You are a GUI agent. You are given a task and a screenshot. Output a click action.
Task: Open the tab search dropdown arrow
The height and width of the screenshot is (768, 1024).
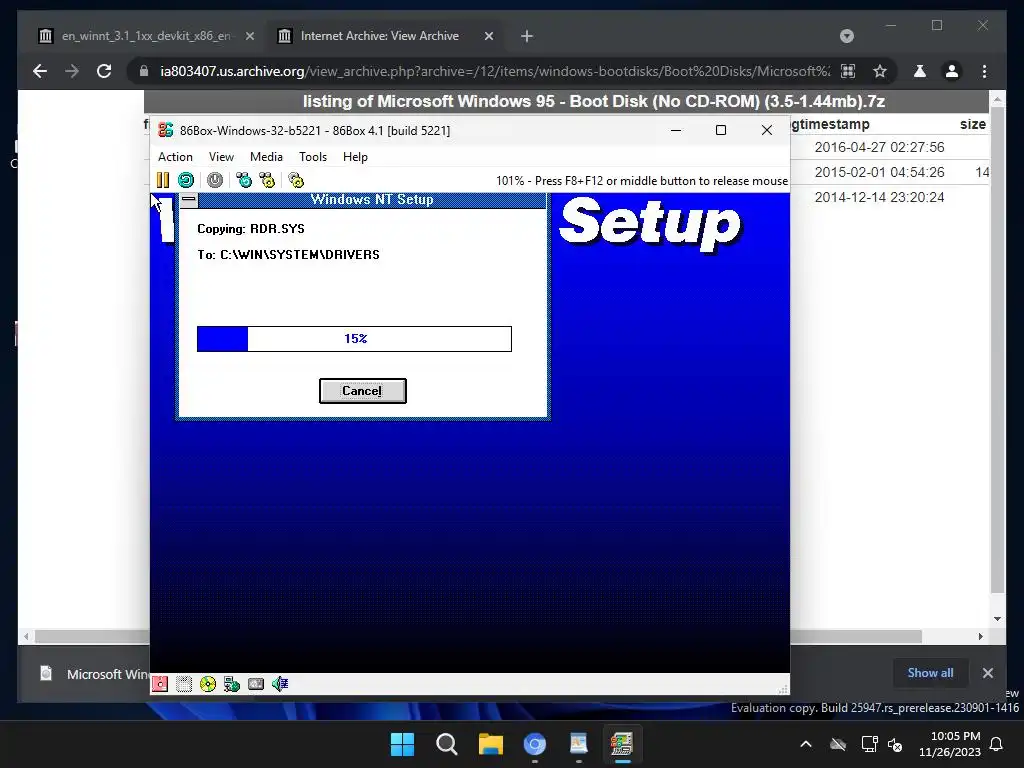(x=846, y=36)
